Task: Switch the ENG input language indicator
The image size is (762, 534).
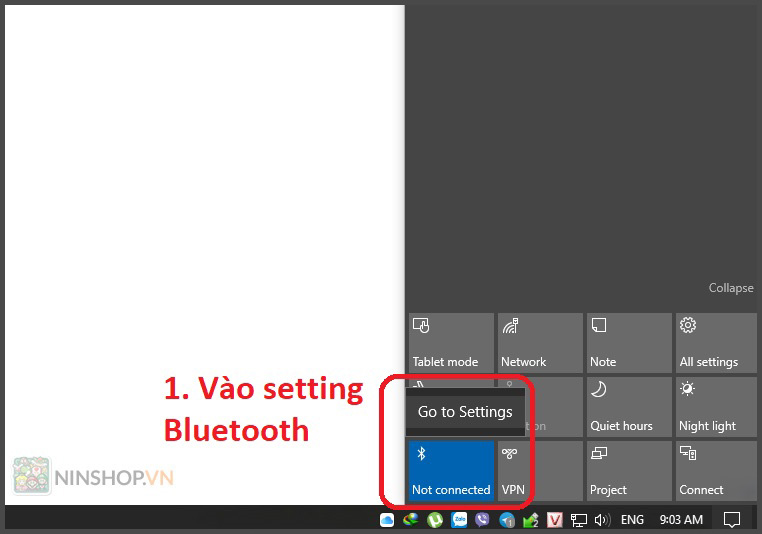Action: [x=632, y=520]
